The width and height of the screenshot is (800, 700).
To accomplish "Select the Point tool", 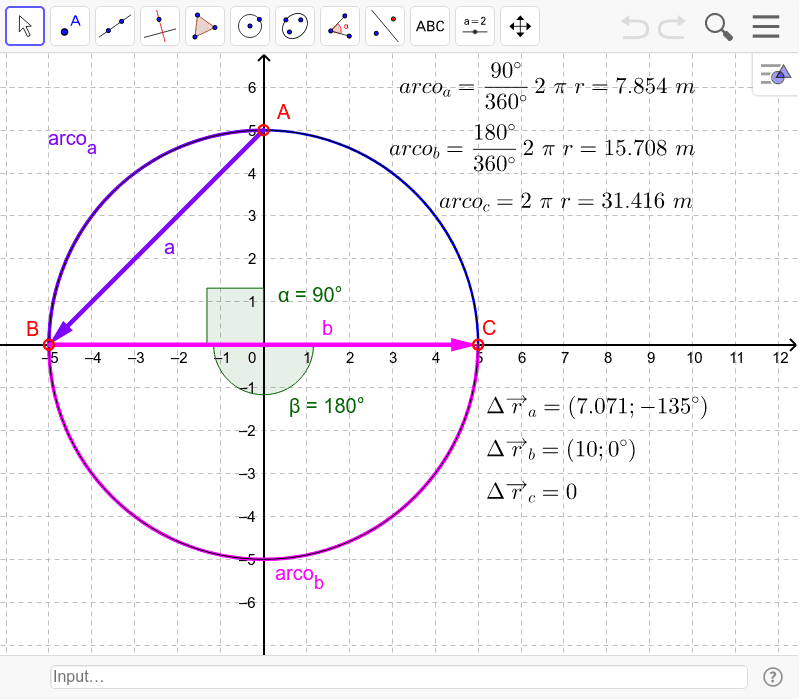I will pos(70,26).
